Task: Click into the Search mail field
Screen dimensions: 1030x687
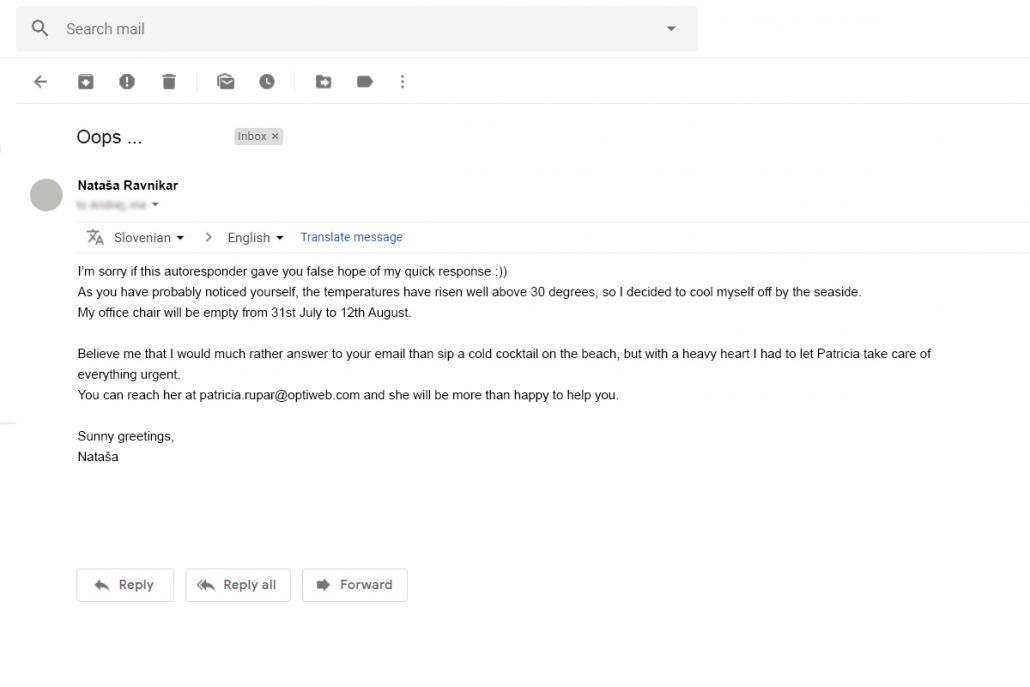Action: click(x=350, y=28)
